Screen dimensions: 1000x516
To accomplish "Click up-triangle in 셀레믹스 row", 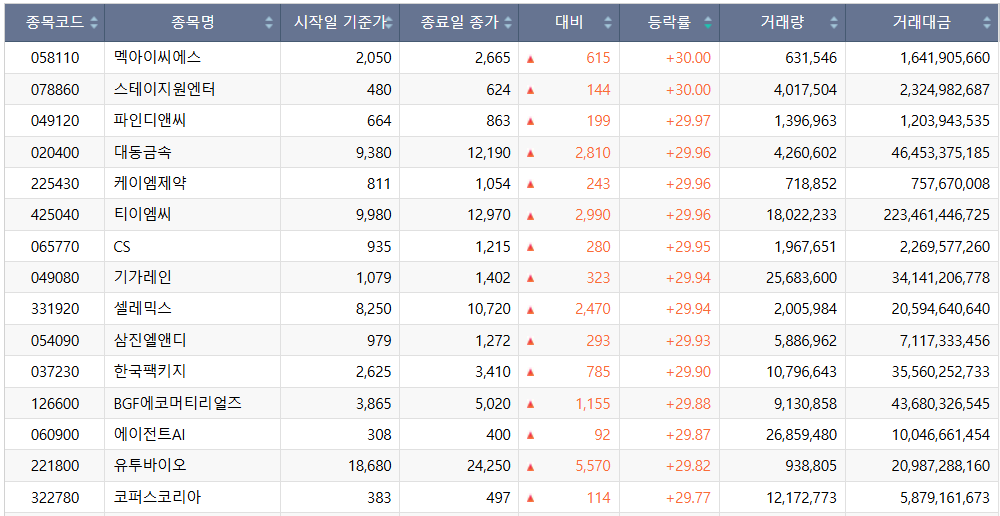I will (531, 310).
